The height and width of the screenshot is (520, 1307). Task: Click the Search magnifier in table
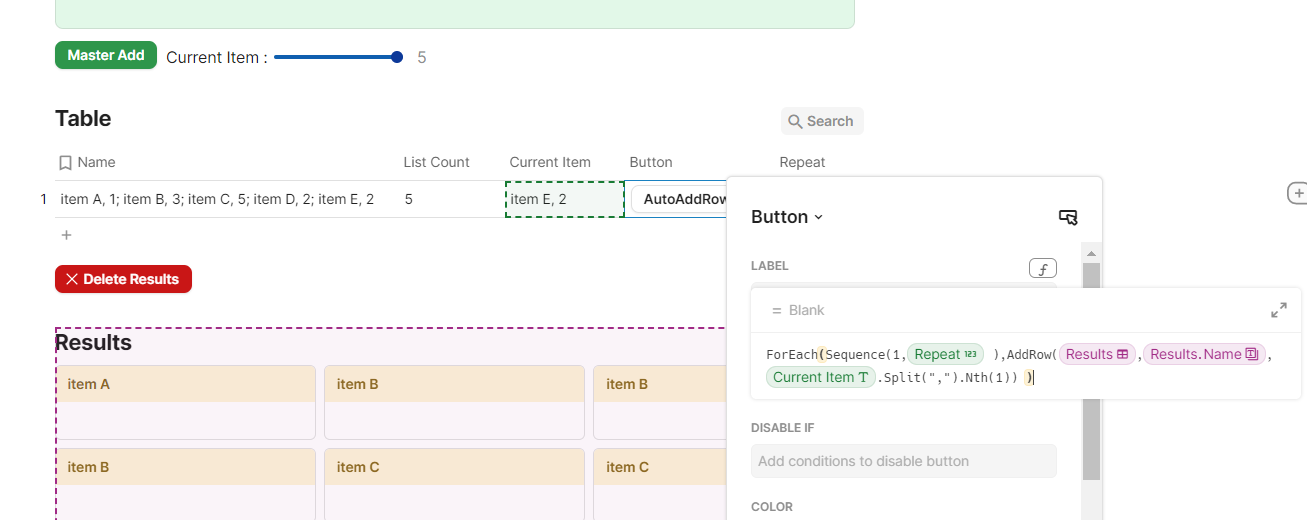(x=796, y=121)
